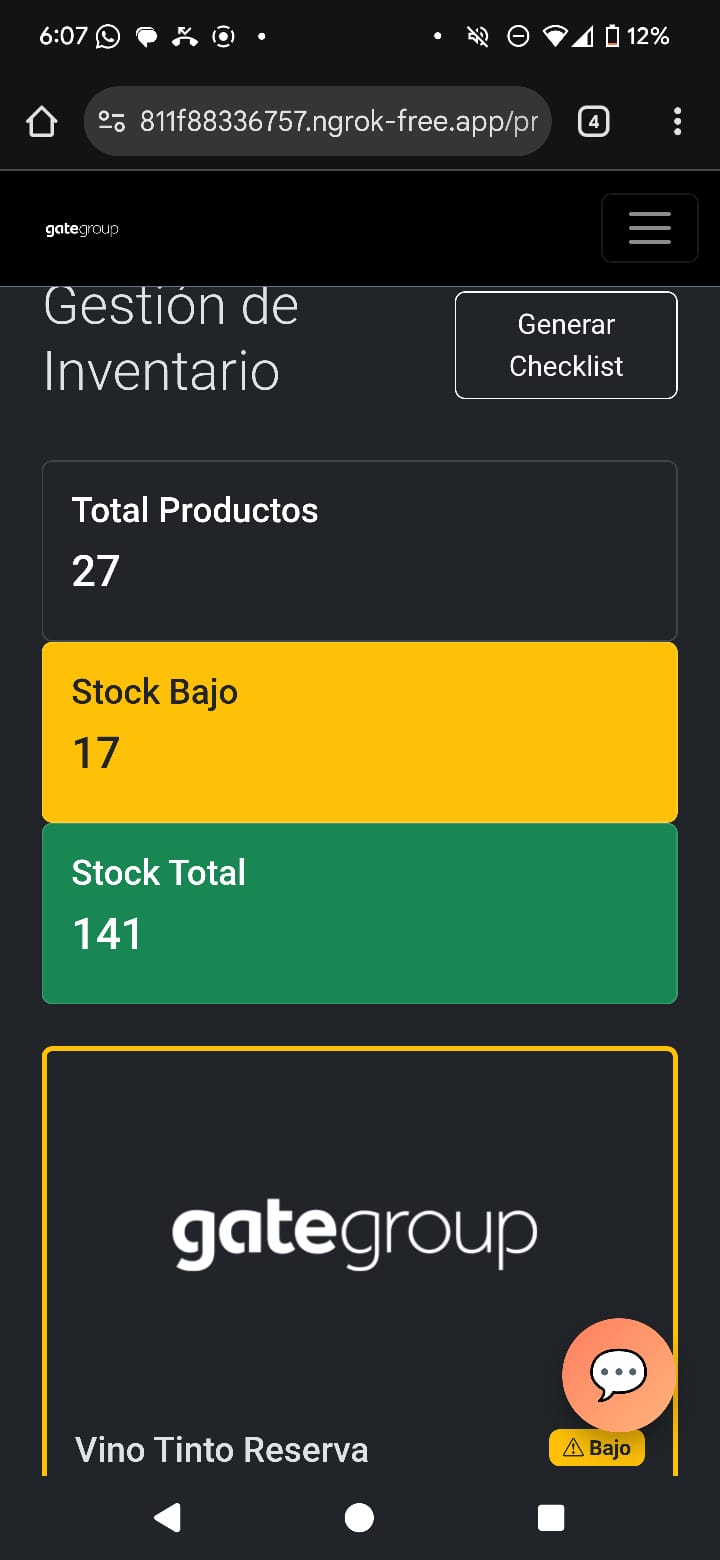Tap the site settings icon in address bar
Viewport: 720px width, 1560px height.
tap(111, 122)
